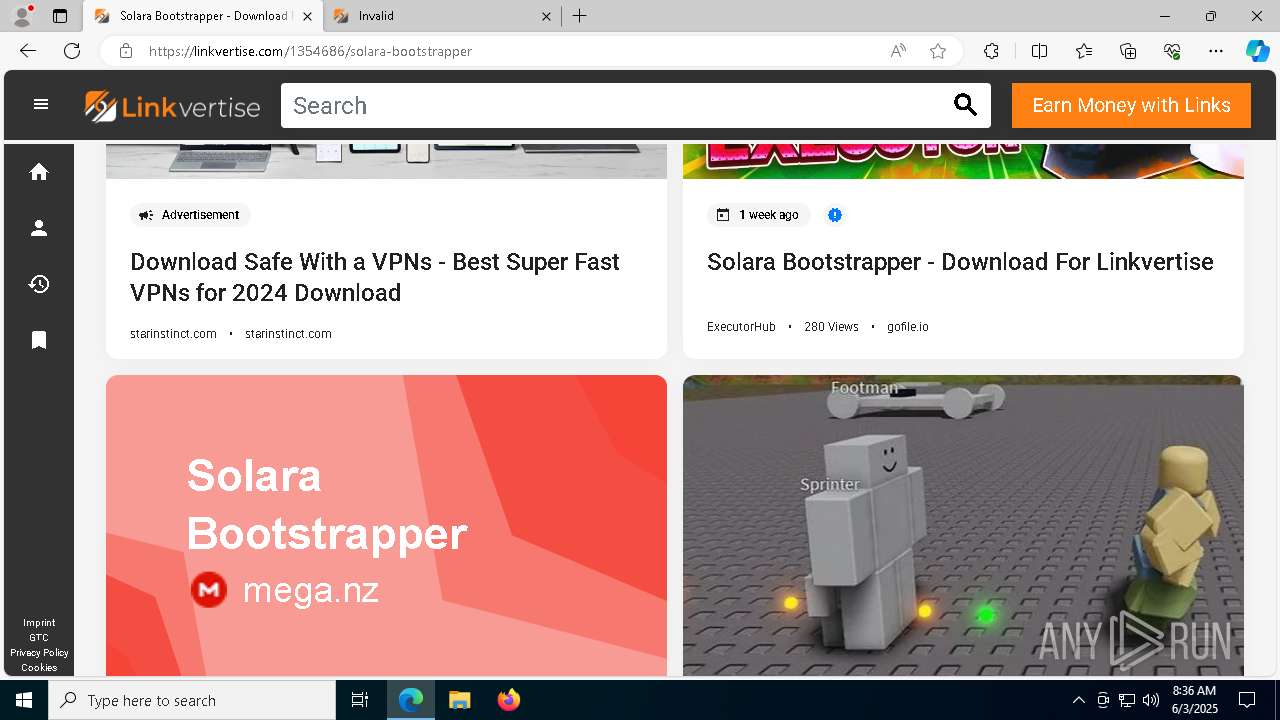The width and height of the screenshot is (1280, 720).
Task: Open the Roblox Sprinter game thumbnail
Action: [x=963, y=525]
